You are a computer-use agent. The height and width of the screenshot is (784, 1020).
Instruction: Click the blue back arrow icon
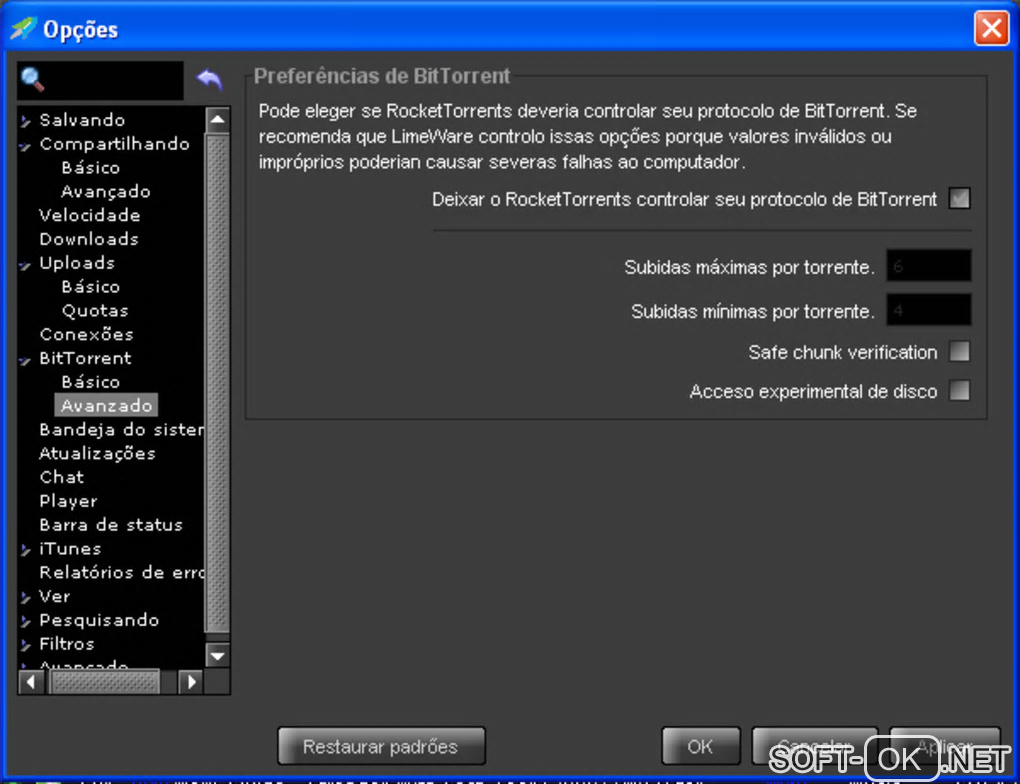point(209,79)
